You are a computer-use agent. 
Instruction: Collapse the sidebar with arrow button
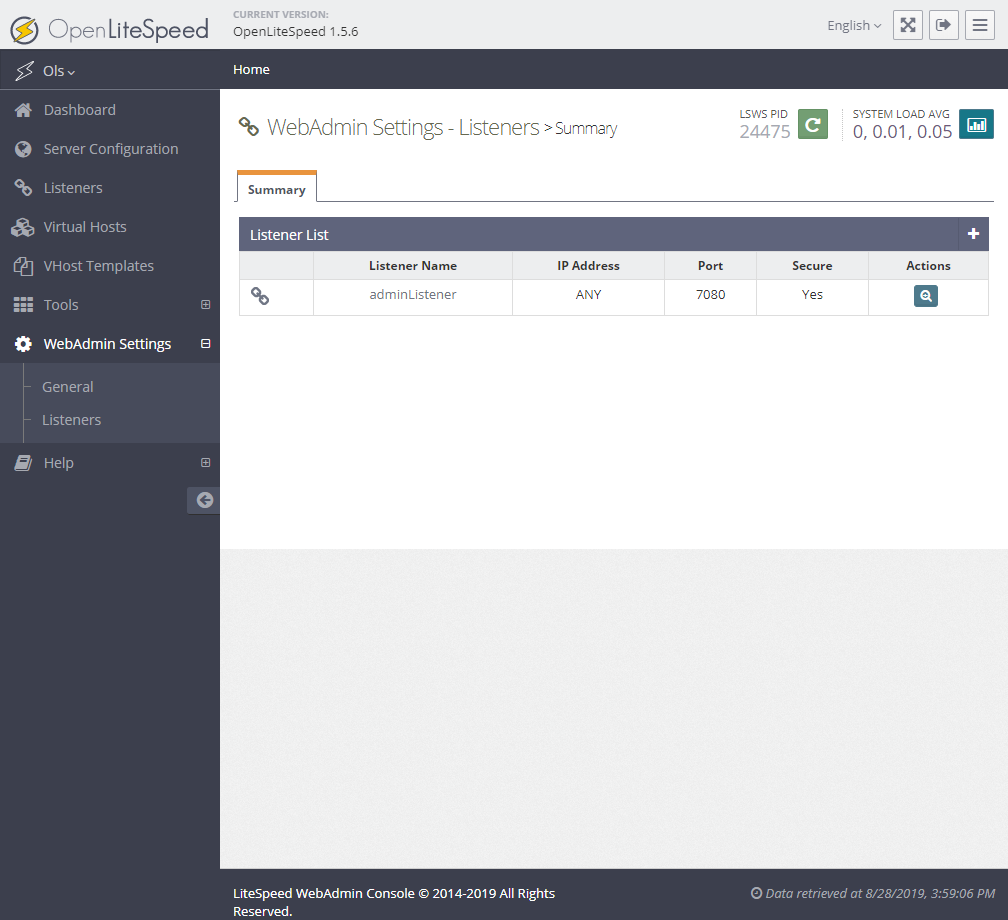click(204, 500)
